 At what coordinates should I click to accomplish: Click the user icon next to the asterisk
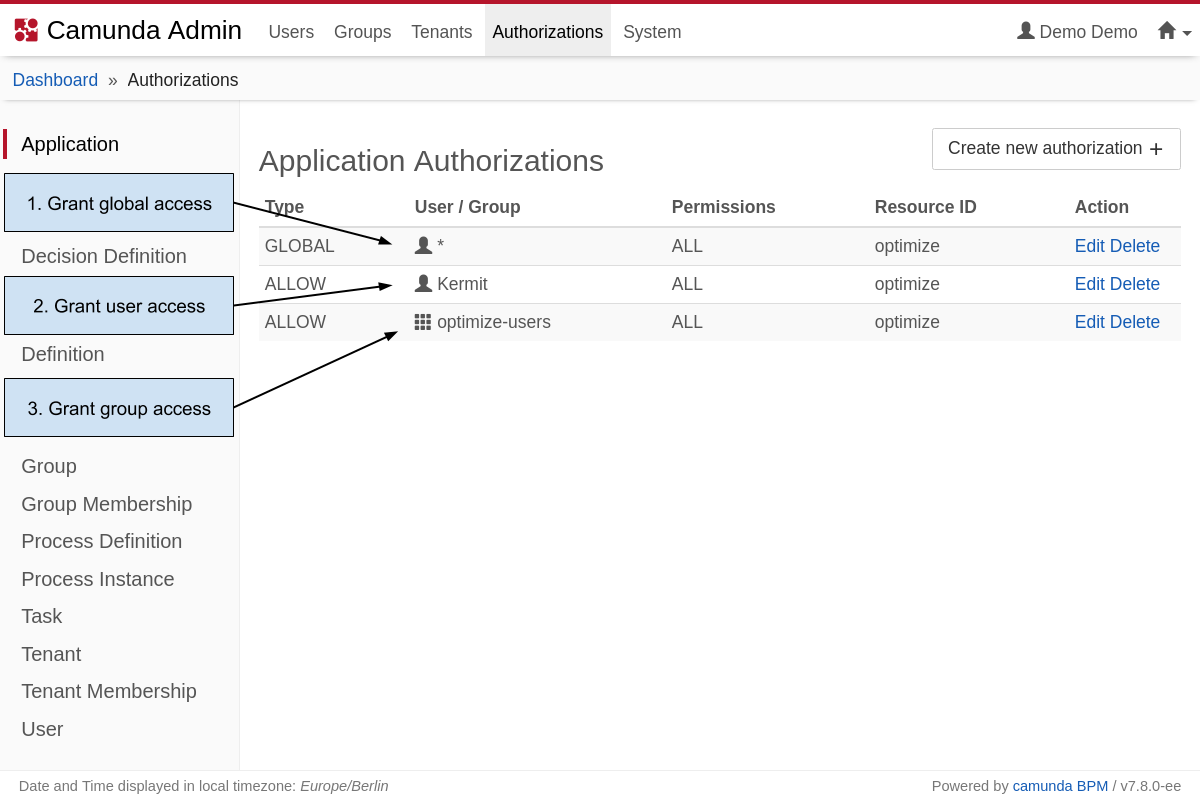click(425, 243)
